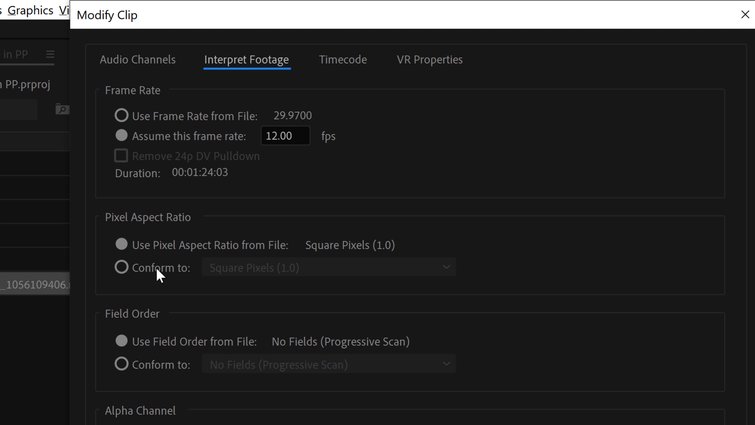Image resolution: width=755 pixels, height=425 pixels.
Task: Open the No Fields (Progressive Scan) dropdown
Action: (x=329, y=364)
